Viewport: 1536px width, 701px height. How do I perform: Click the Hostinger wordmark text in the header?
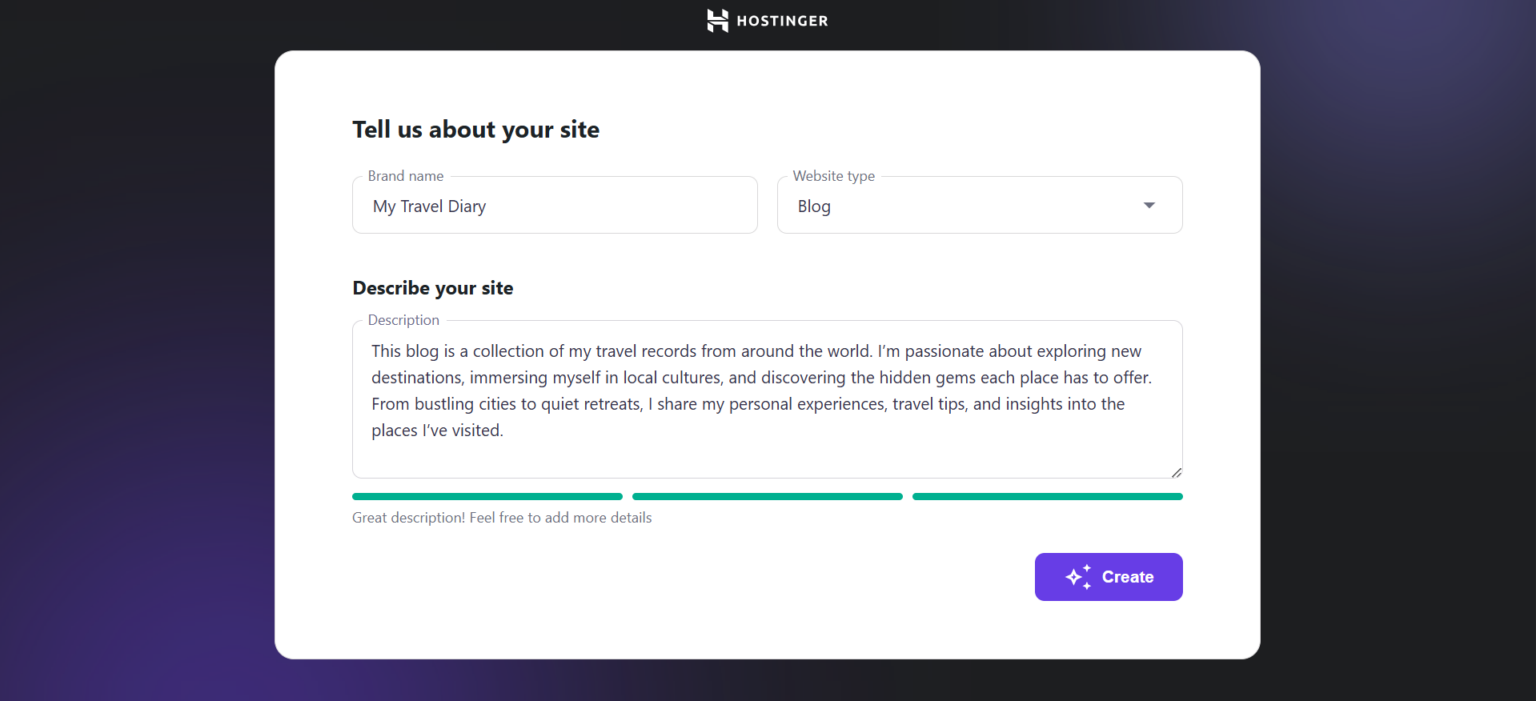[x=782, y=20]
